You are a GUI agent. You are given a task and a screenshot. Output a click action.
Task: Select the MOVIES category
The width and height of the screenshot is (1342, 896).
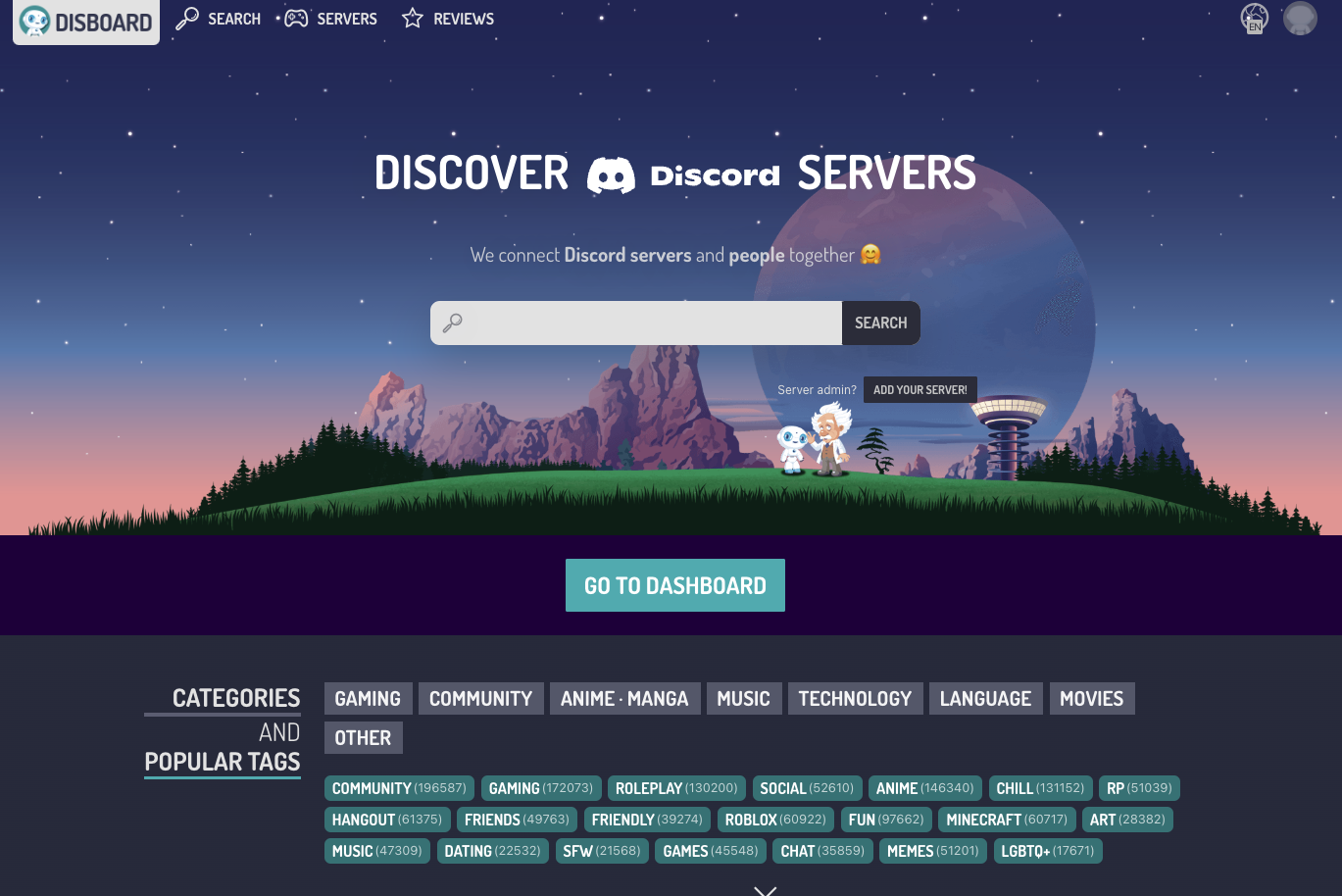click(1091, 699)
